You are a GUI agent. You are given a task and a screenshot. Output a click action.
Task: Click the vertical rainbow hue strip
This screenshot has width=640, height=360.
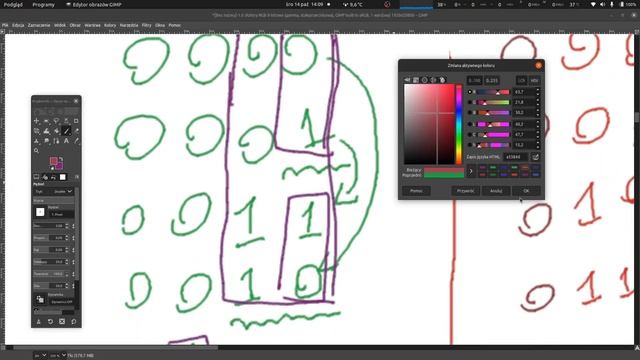459,124
